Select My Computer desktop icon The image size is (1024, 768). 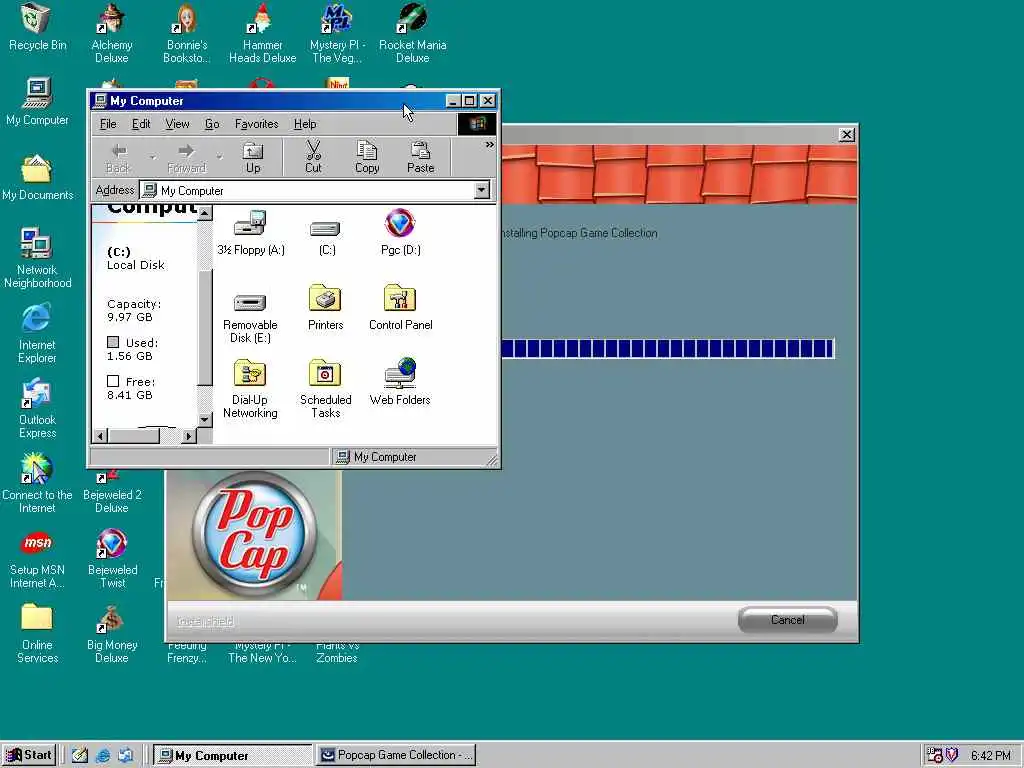(37, 102)
